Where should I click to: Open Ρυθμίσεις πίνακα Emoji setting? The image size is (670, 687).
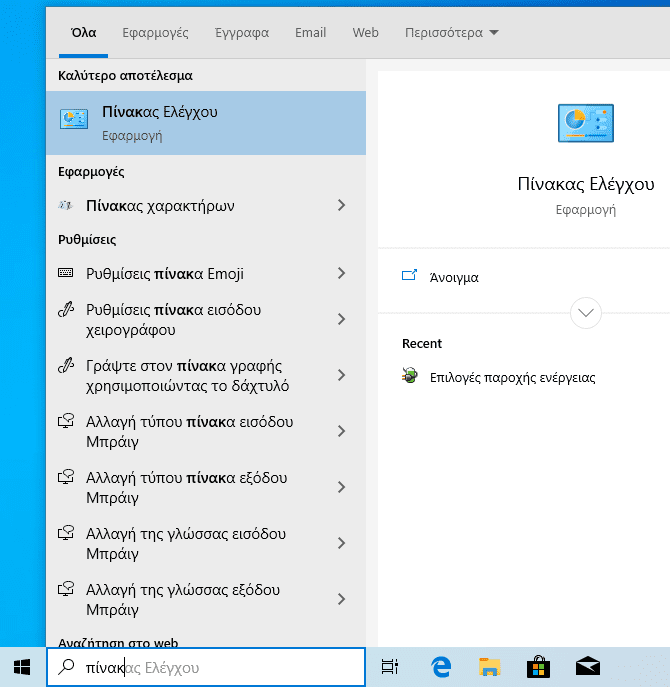(206, 274)
